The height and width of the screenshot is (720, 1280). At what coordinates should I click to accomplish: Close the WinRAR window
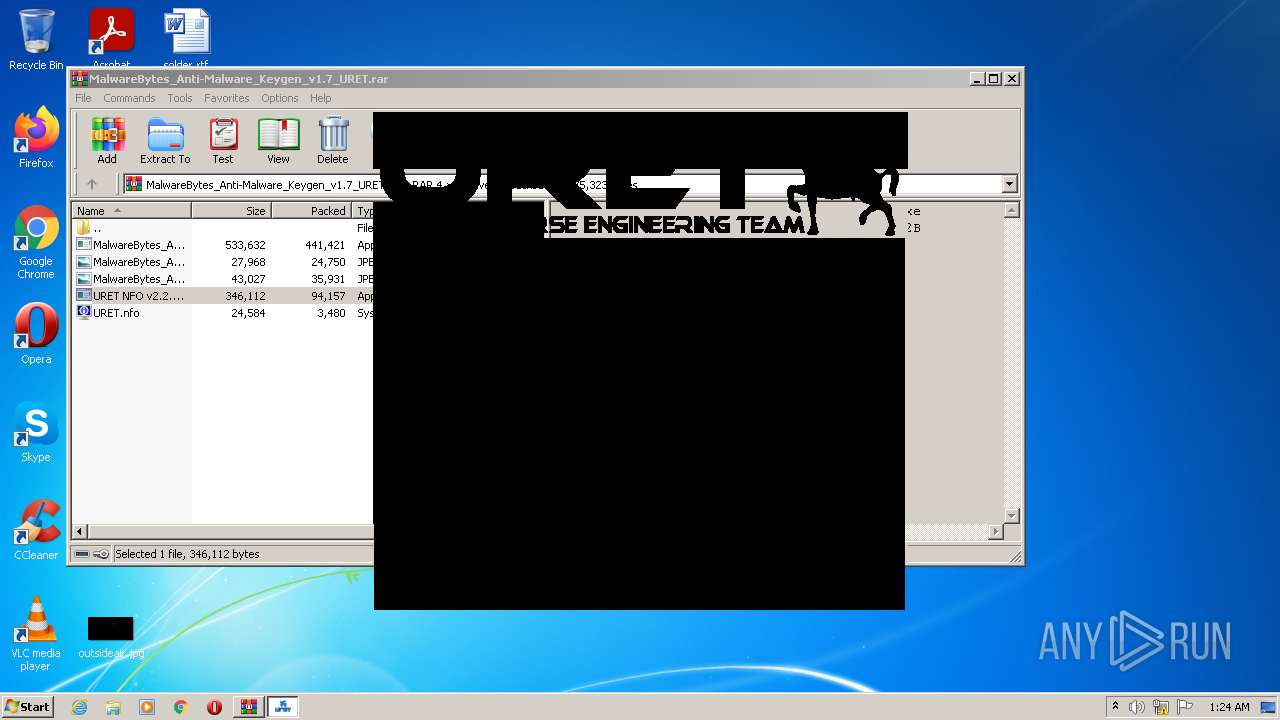pyautogui.click(x=1012, y=79)
